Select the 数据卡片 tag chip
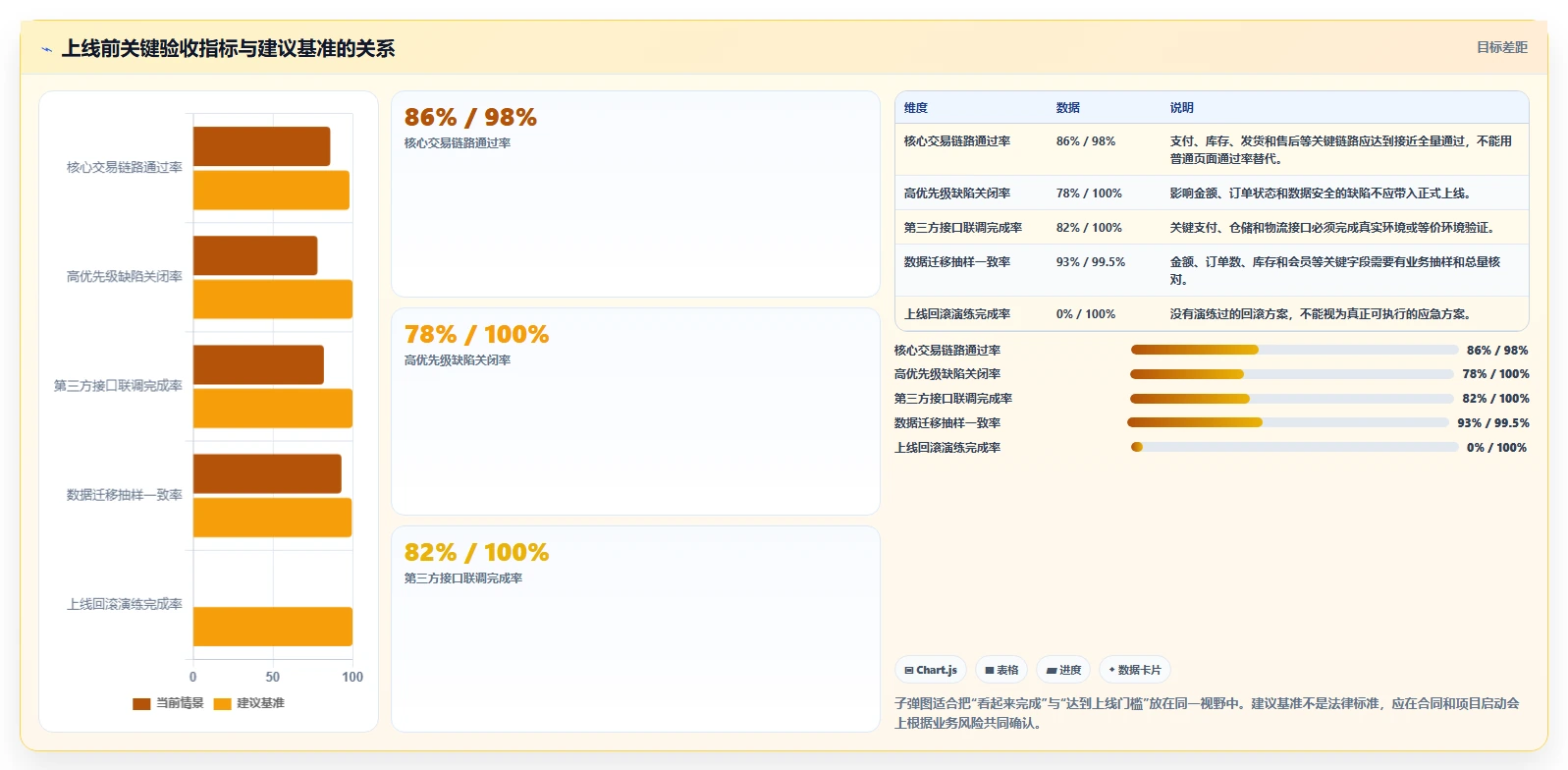 [1135, 670]
